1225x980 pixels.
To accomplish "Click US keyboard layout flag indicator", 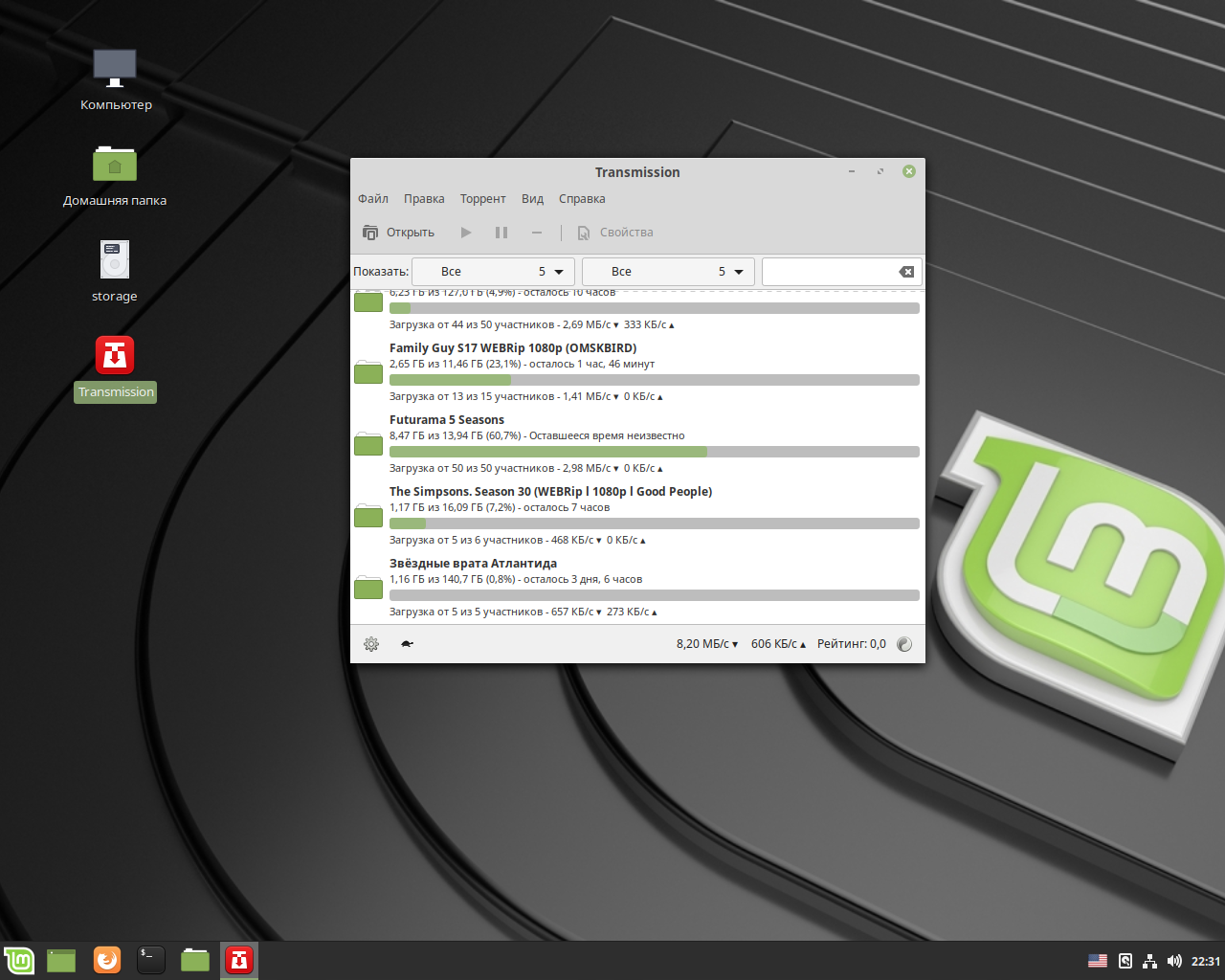I will pos(1098,961).
